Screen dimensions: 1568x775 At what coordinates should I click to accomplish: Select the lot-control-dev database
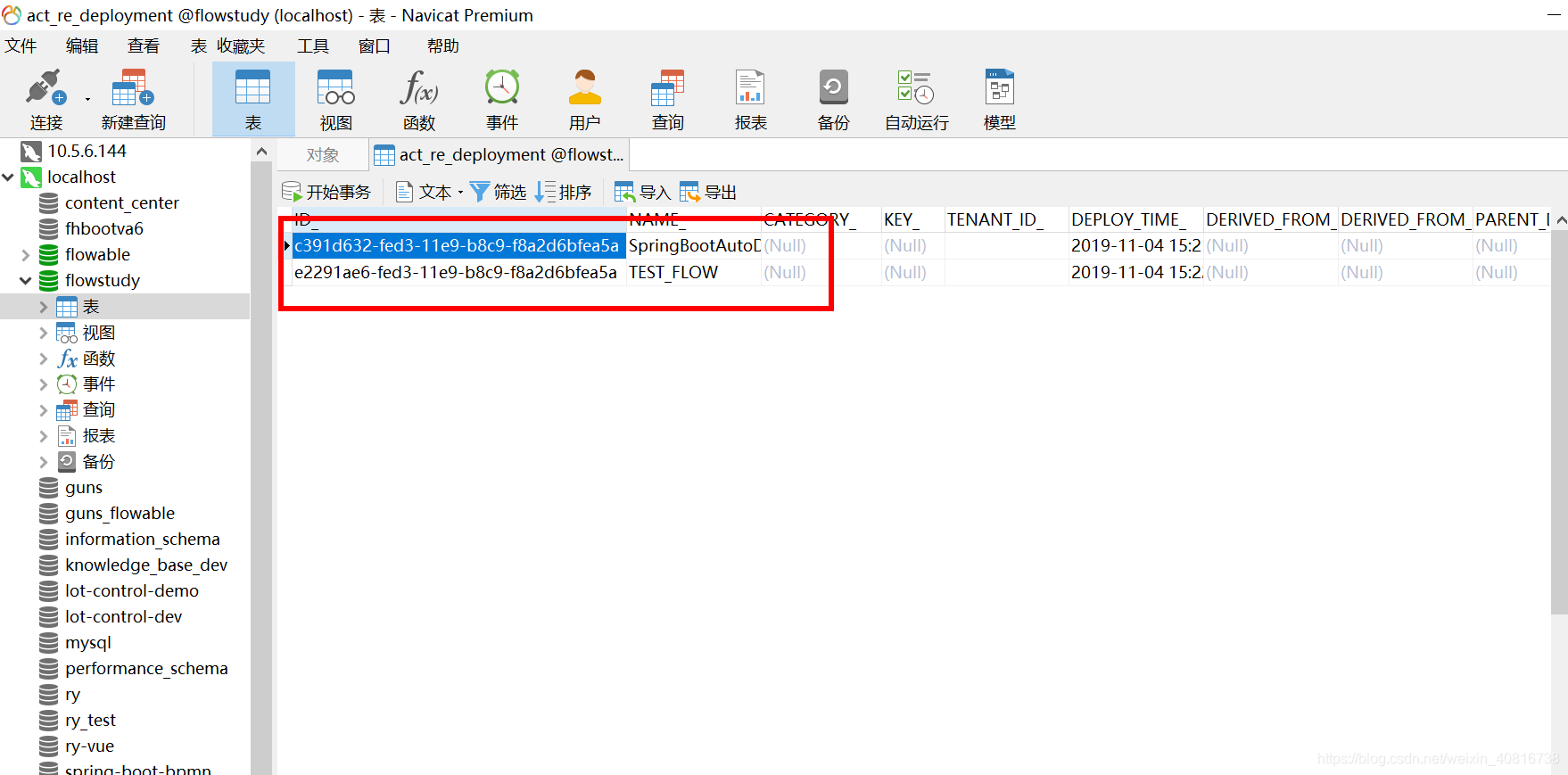tap(123, 617)
